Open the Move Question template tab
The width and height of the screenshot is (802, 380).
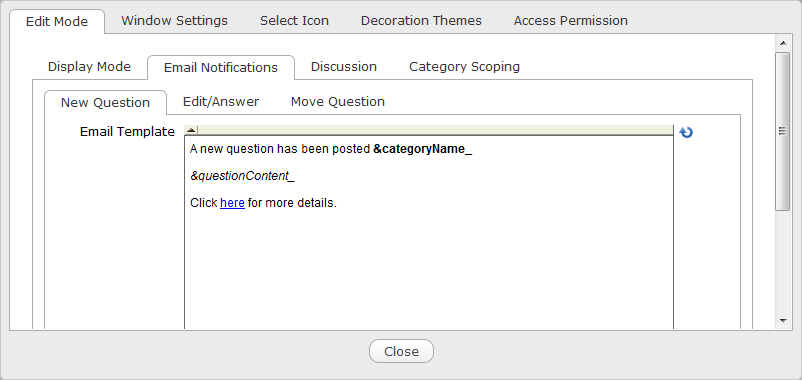[338, 102]
